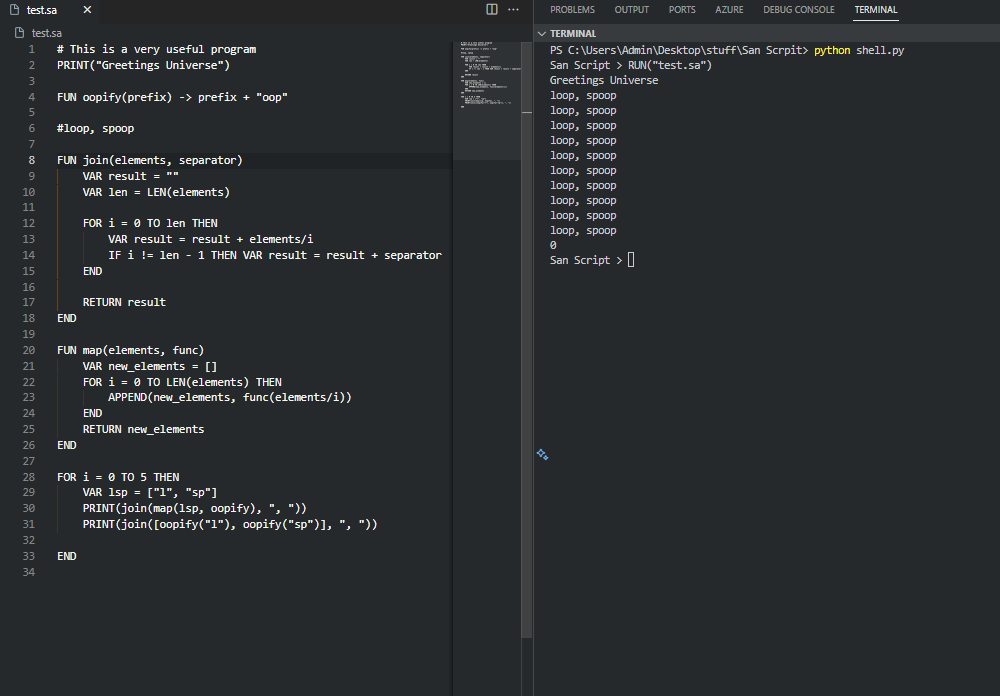This screenshot has height=696, width=1000.
Task: Click line number 8 in the gutter
Action: 32,160
